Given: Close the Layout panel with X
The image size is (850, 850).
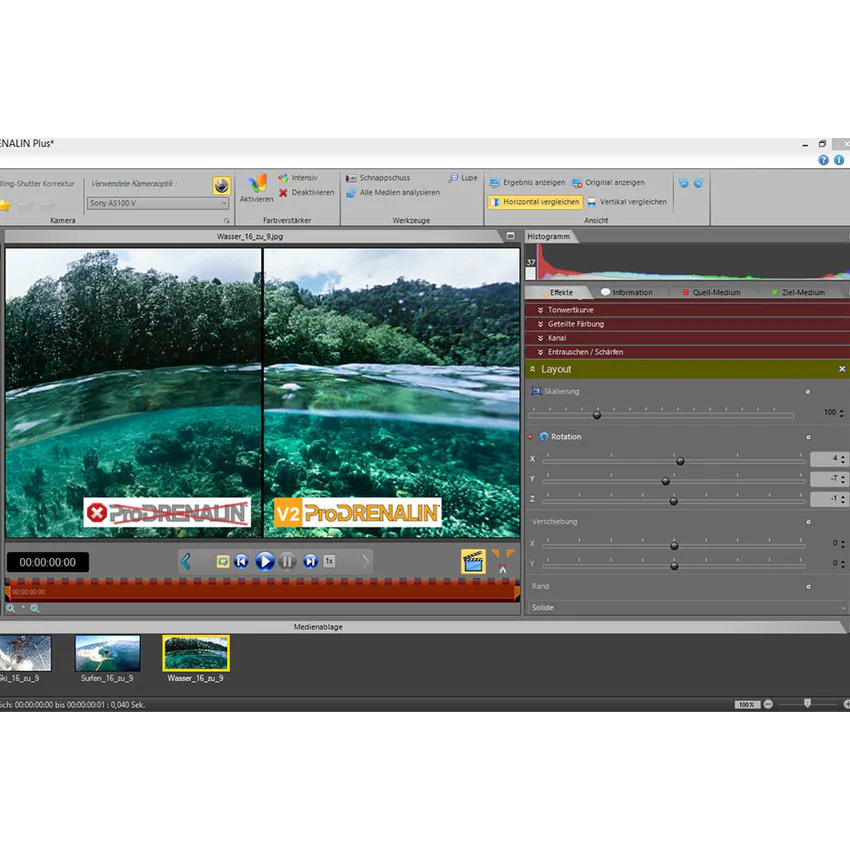Looking at the screenshot, I should 842,369.
